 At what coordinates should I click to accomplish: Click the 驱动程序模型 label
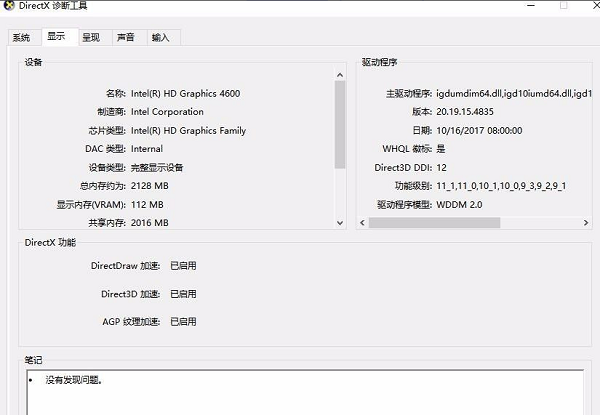click(x=404, y=205)
